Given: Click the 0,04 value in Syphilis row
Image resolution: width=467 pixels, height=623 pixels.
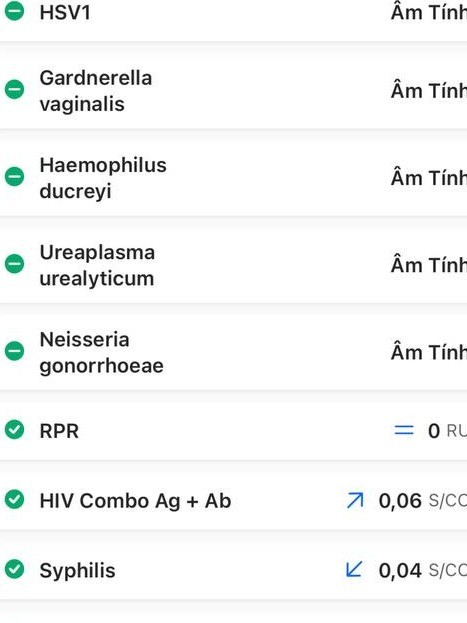Looking at the screenshot, I should 400,571.
